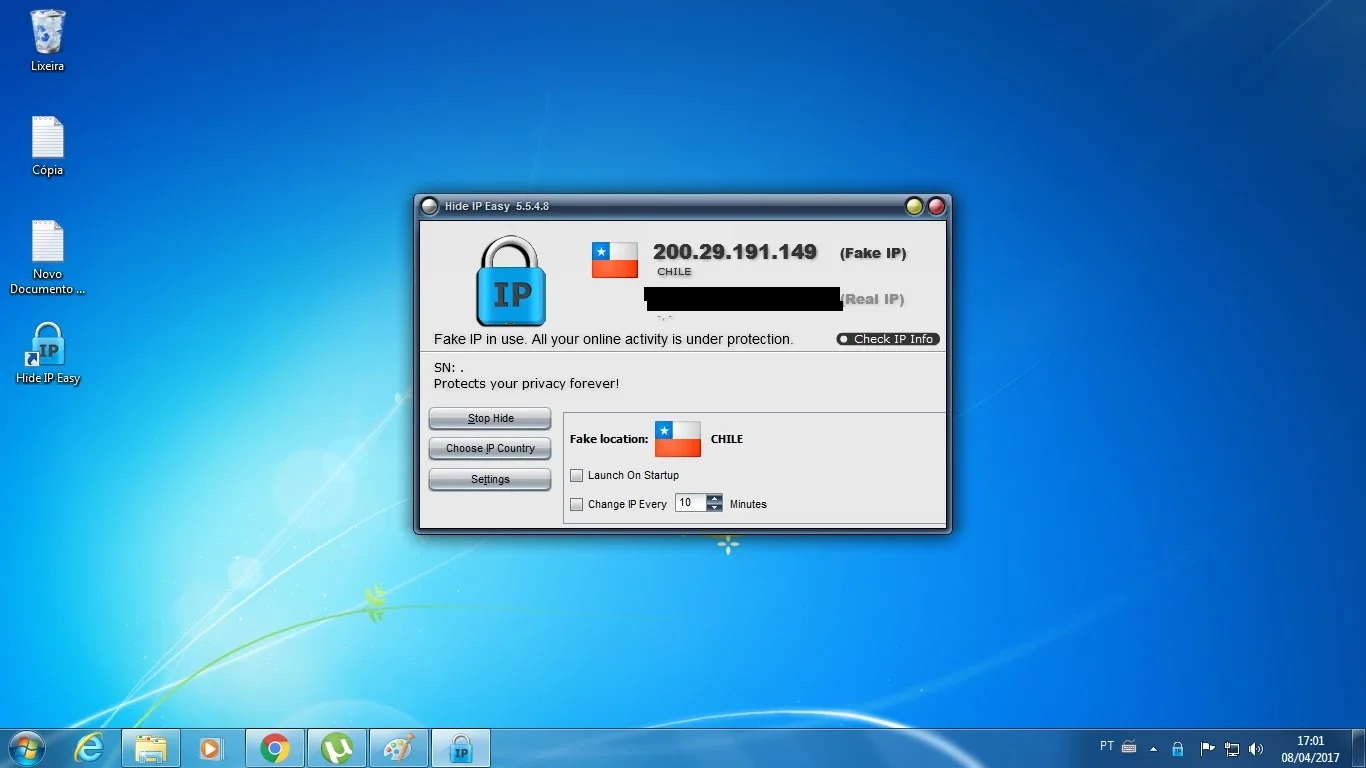This screenshot has width=1366, height=768.
Task: Show hidden tray icons arrow
Action: 1153,748
